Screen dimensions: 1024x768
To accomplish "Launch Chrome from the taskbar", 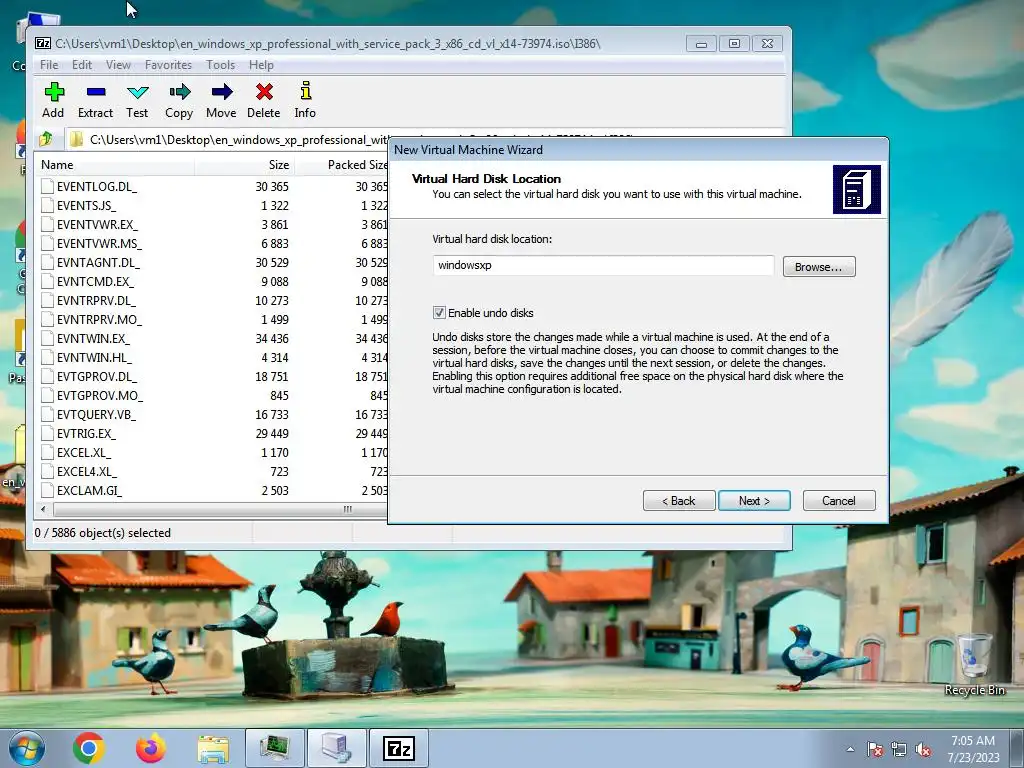I will coord(89,748).
